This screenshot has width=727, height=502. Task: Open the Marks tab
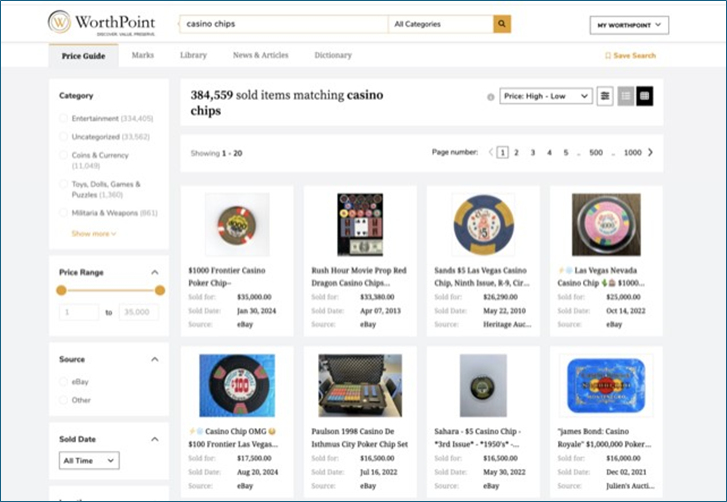[x=142, y=55]
